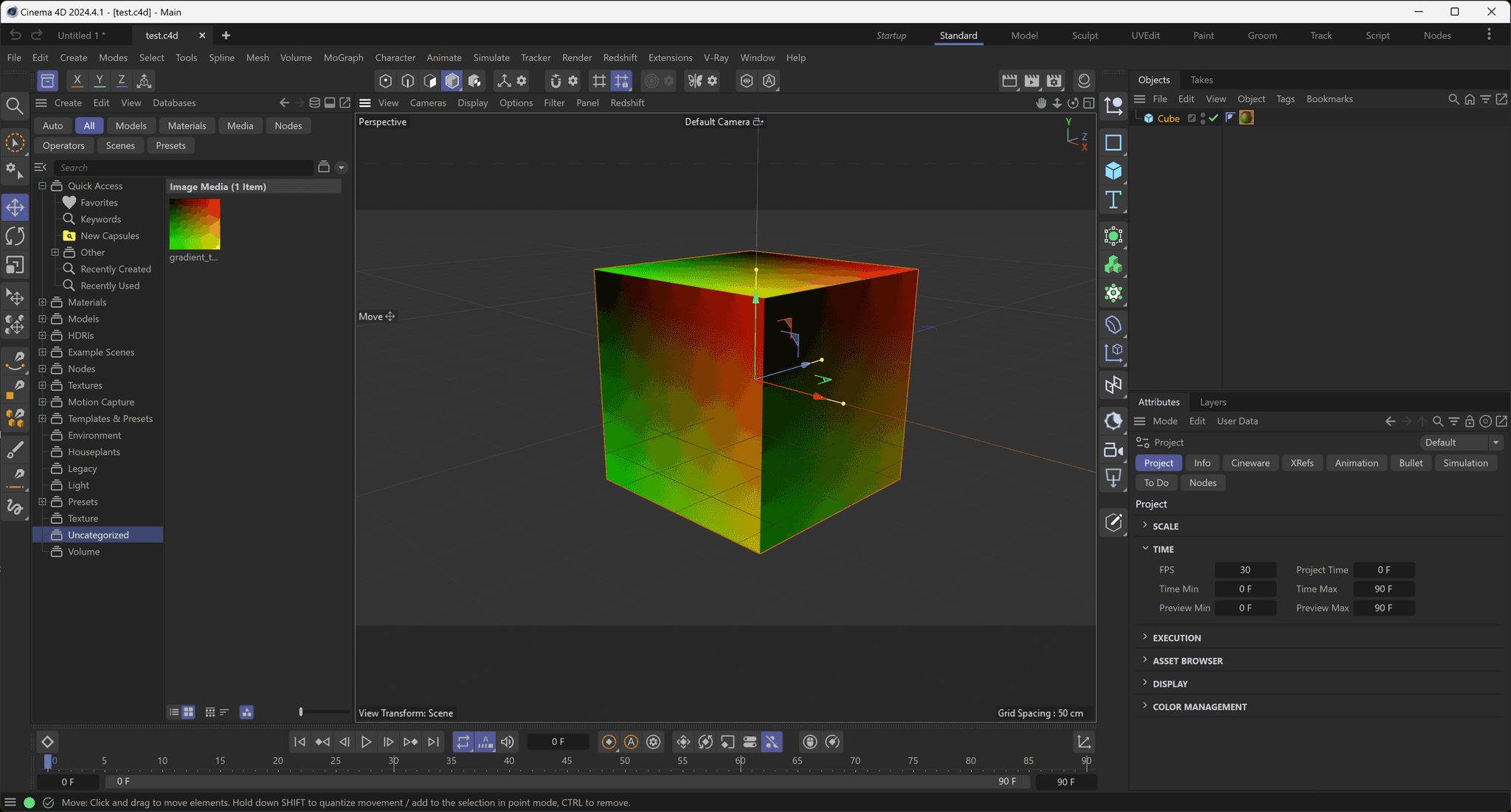Image resolution: width=1511 pixels, height=812 pixels.
Task: Switch to the Takes tab
Action: 1201,80
